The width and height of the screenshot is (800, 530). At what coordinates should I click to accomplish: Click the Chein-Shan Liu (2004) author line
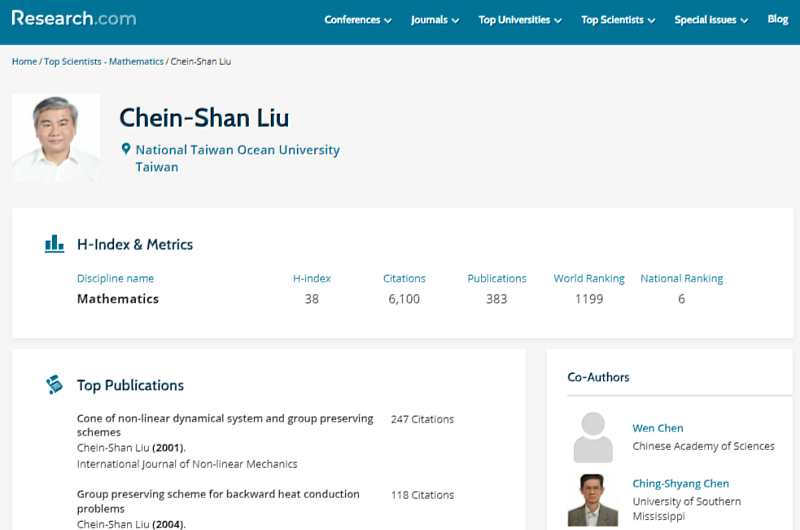pos(131,524)
